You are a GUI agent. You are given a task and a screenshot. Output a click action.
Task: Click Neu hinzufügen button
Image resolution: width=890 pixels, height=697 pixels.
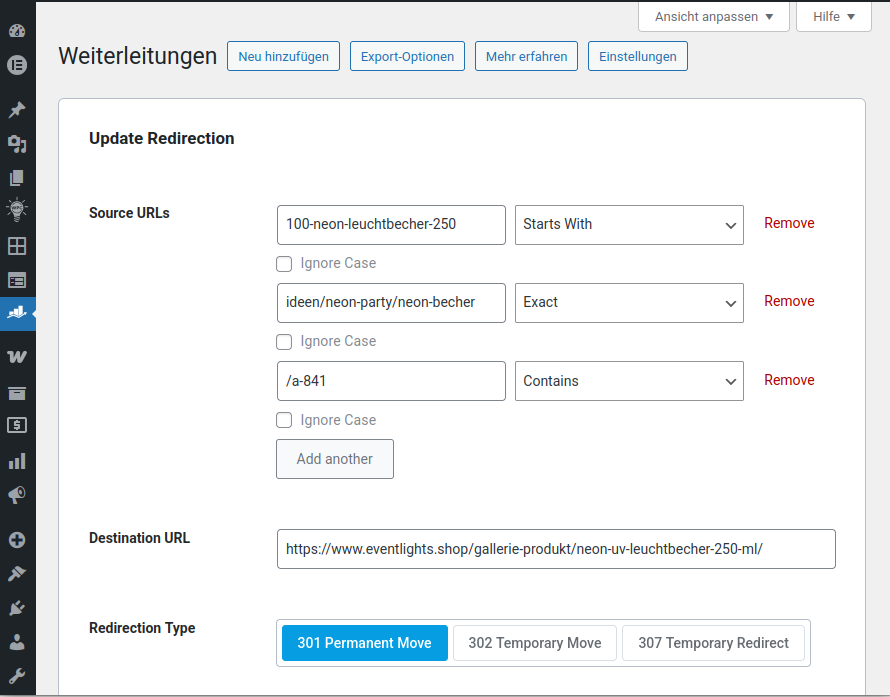coord(283,56)
